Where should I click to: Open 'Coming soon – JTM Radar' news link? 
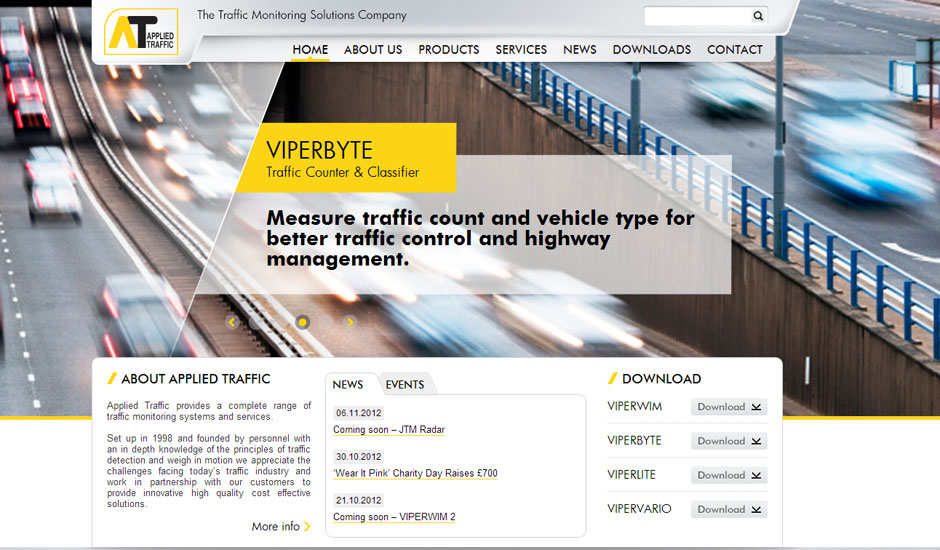389,429
